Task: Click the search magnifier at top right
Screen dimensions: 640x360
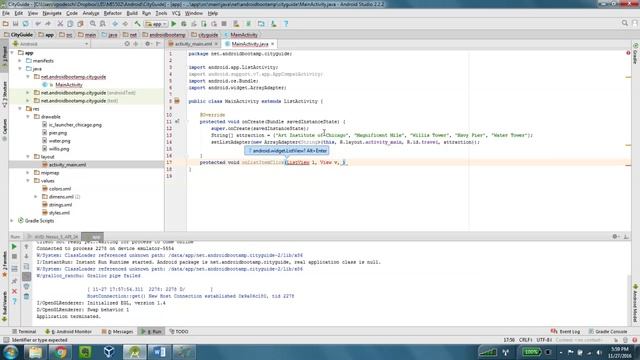Action: coord(624,24)
